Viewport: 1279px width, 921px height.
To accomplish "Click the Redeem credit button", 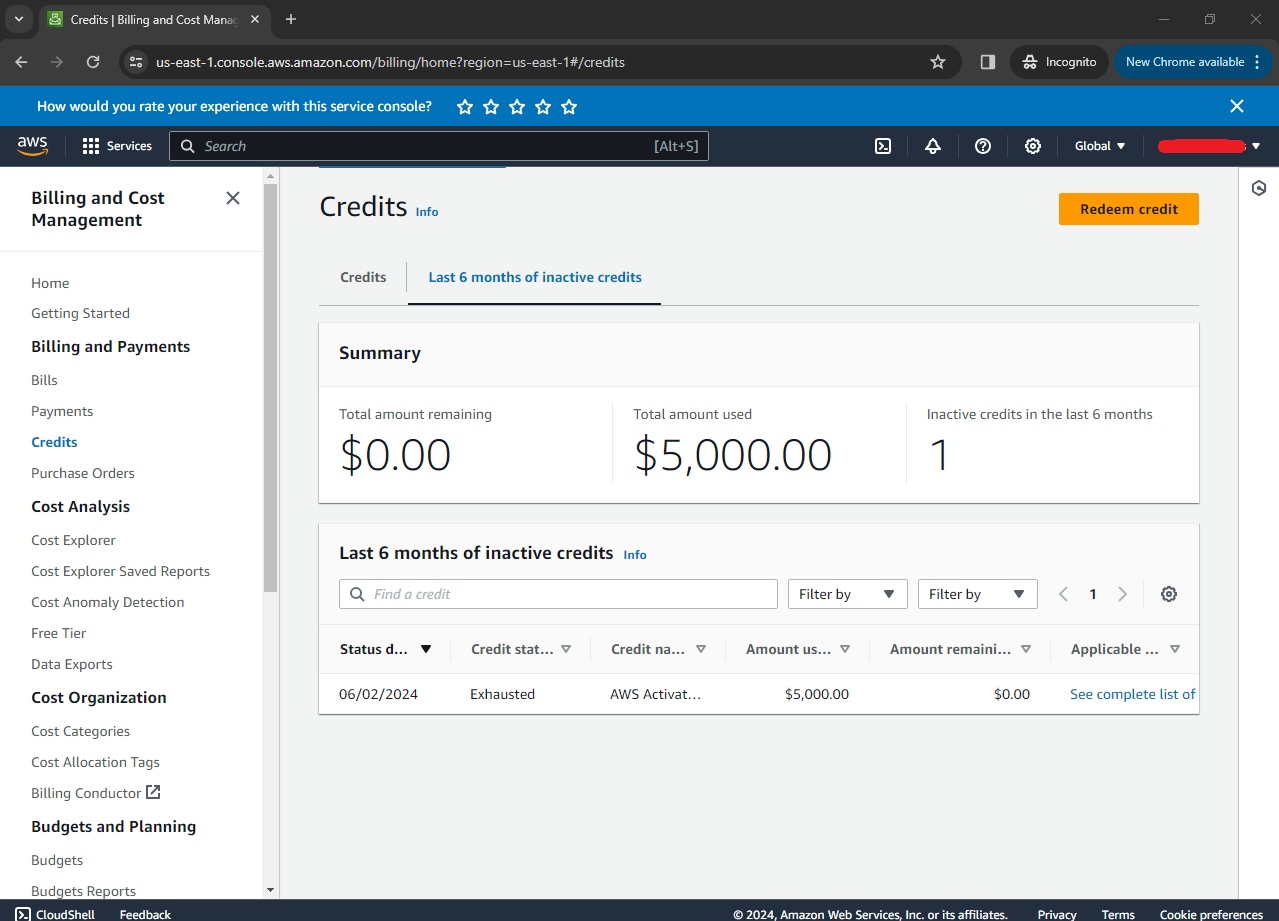I will click(1128, 209).
